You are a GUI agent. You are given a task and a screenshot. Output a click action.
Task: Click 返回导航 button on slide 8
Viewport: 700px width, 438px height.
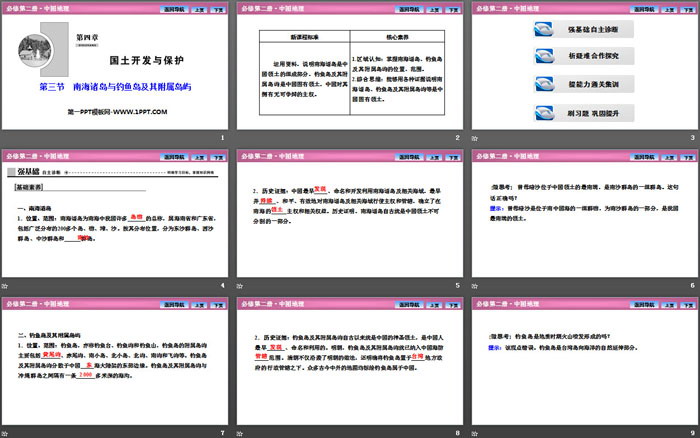[409, 305]
